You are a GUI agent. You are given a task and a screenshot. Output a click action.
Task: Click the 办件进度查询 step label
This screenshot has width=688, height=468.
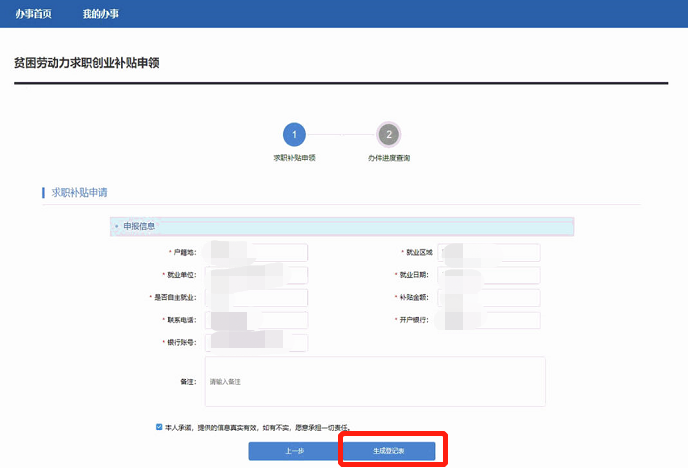pos(389,158)
